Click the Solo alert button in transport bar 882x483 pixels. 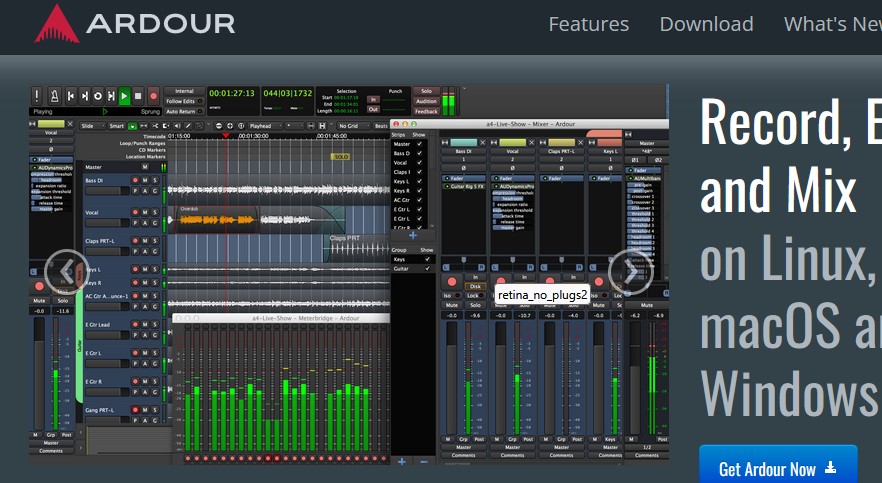(x=426, y=91)
